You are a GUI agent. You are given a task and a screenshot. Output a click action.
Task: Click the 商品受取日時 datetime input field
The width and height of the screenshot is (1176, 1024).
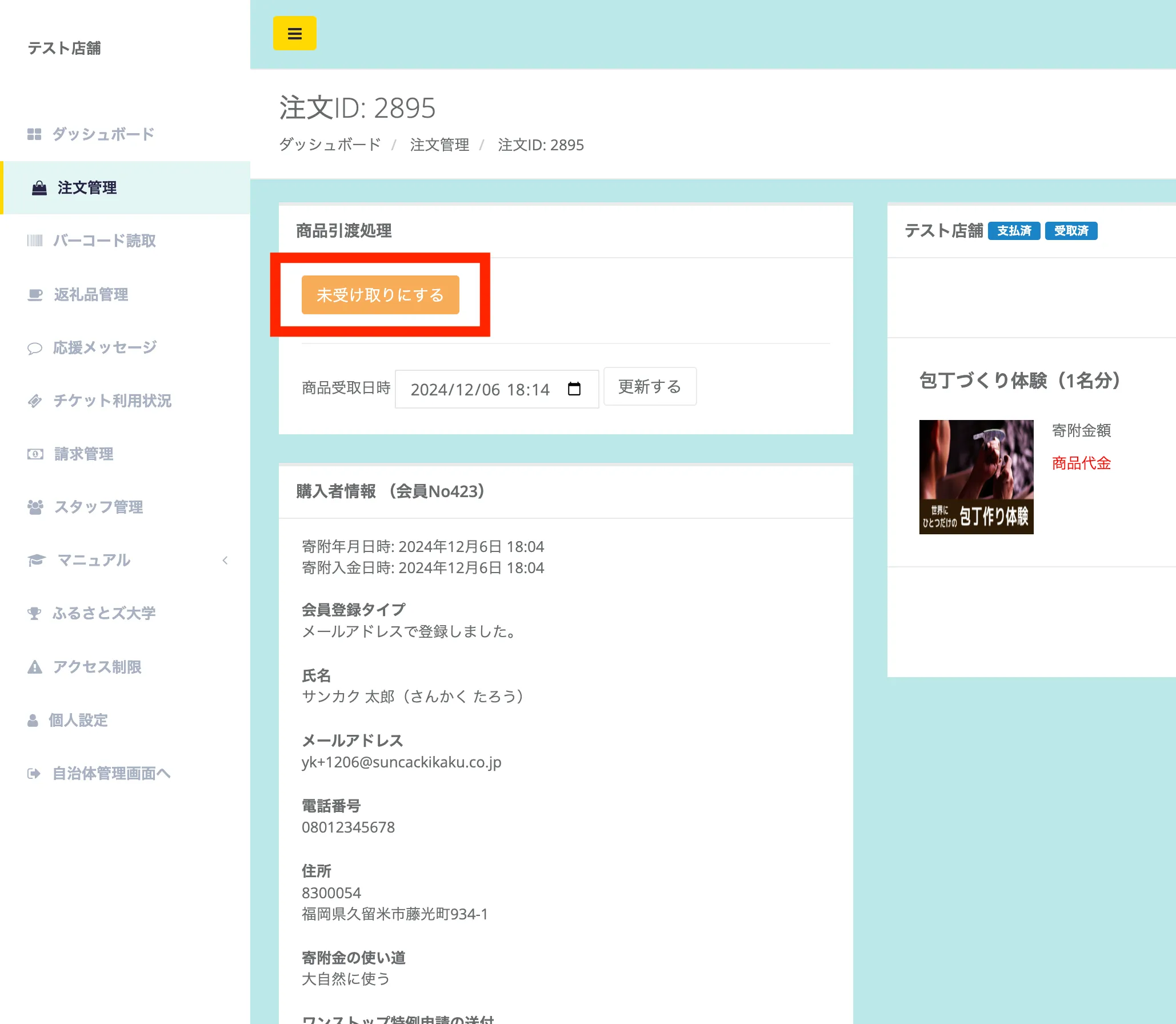click(497, 389)
